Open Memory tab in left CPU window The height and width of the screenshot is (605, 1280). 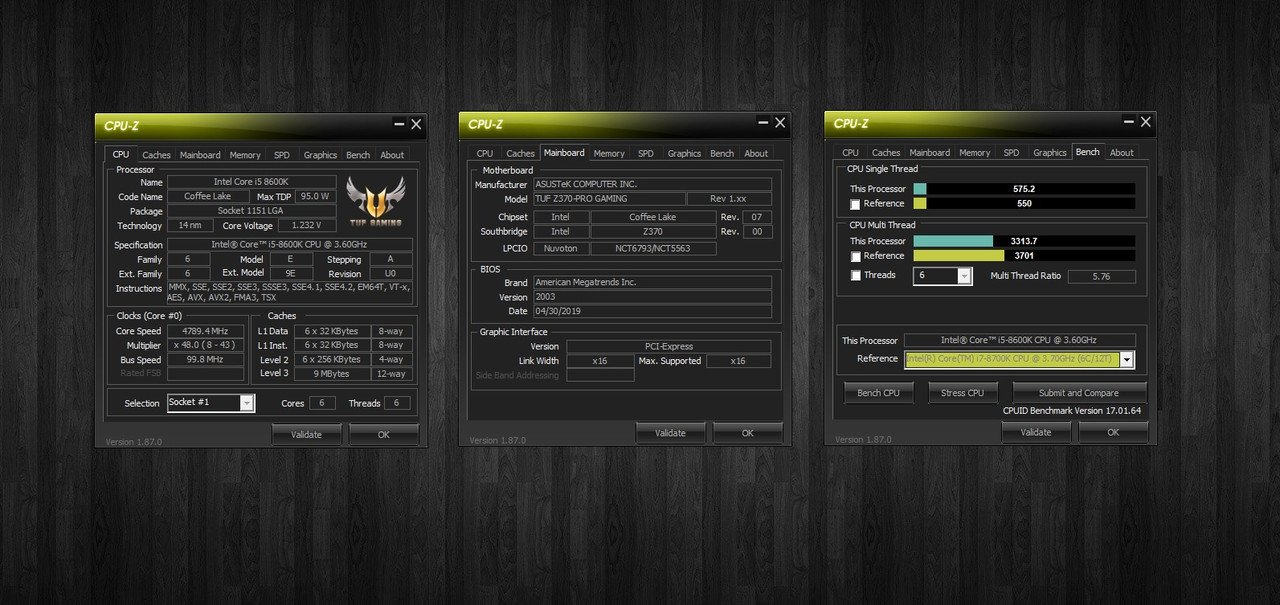click(245, 155)
